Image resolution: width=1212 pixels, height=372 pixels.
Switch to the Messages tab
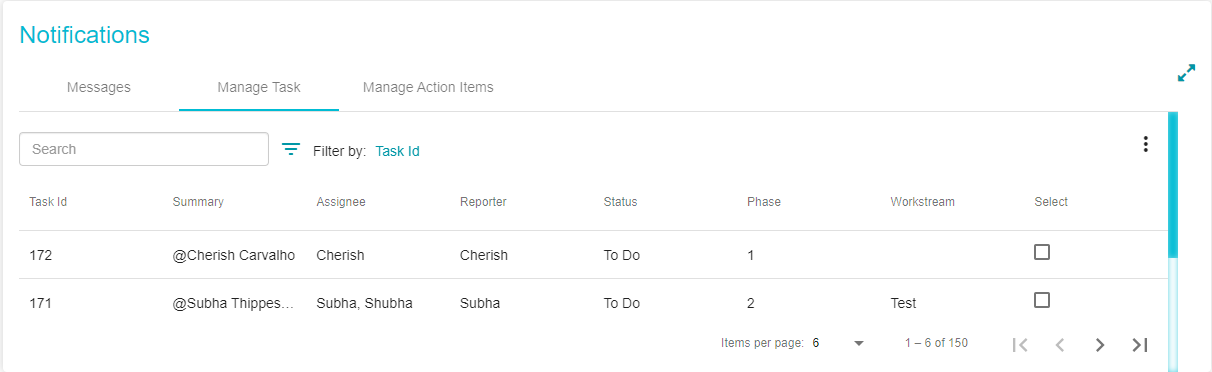click(99, 87)
